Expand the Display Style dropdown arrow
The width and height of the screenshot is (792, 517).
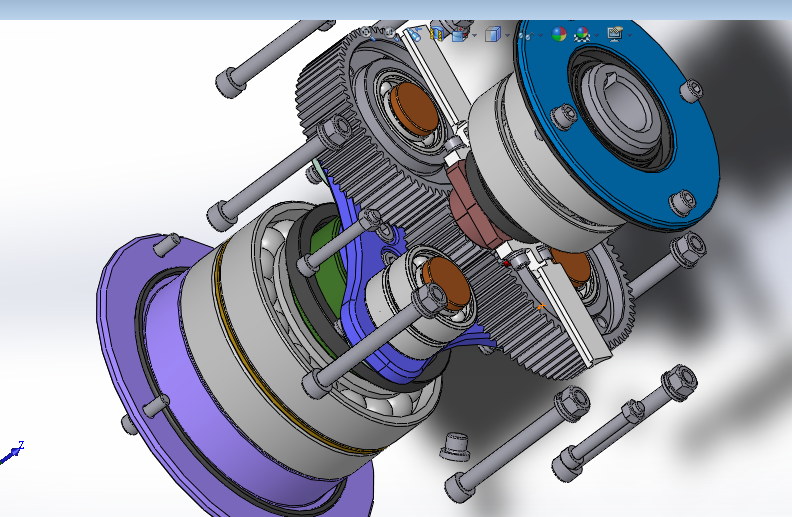508,35
